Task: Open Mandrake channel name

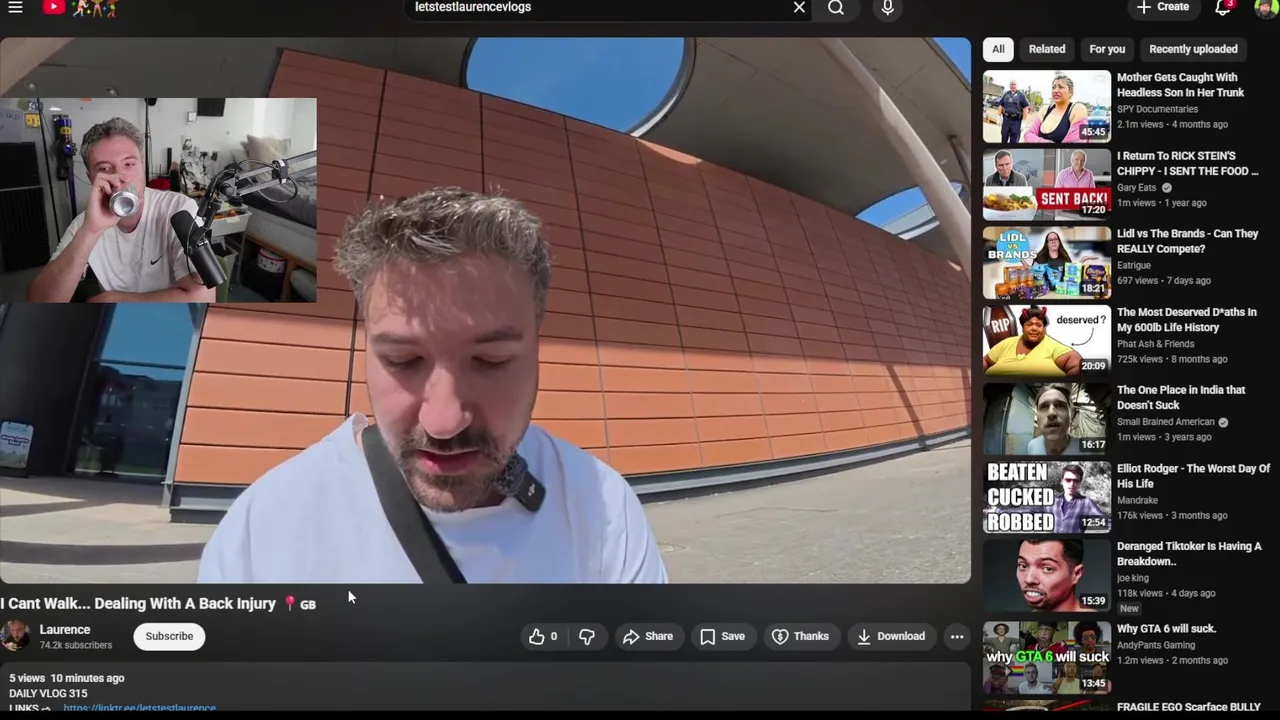Action: pos(1137,500)
